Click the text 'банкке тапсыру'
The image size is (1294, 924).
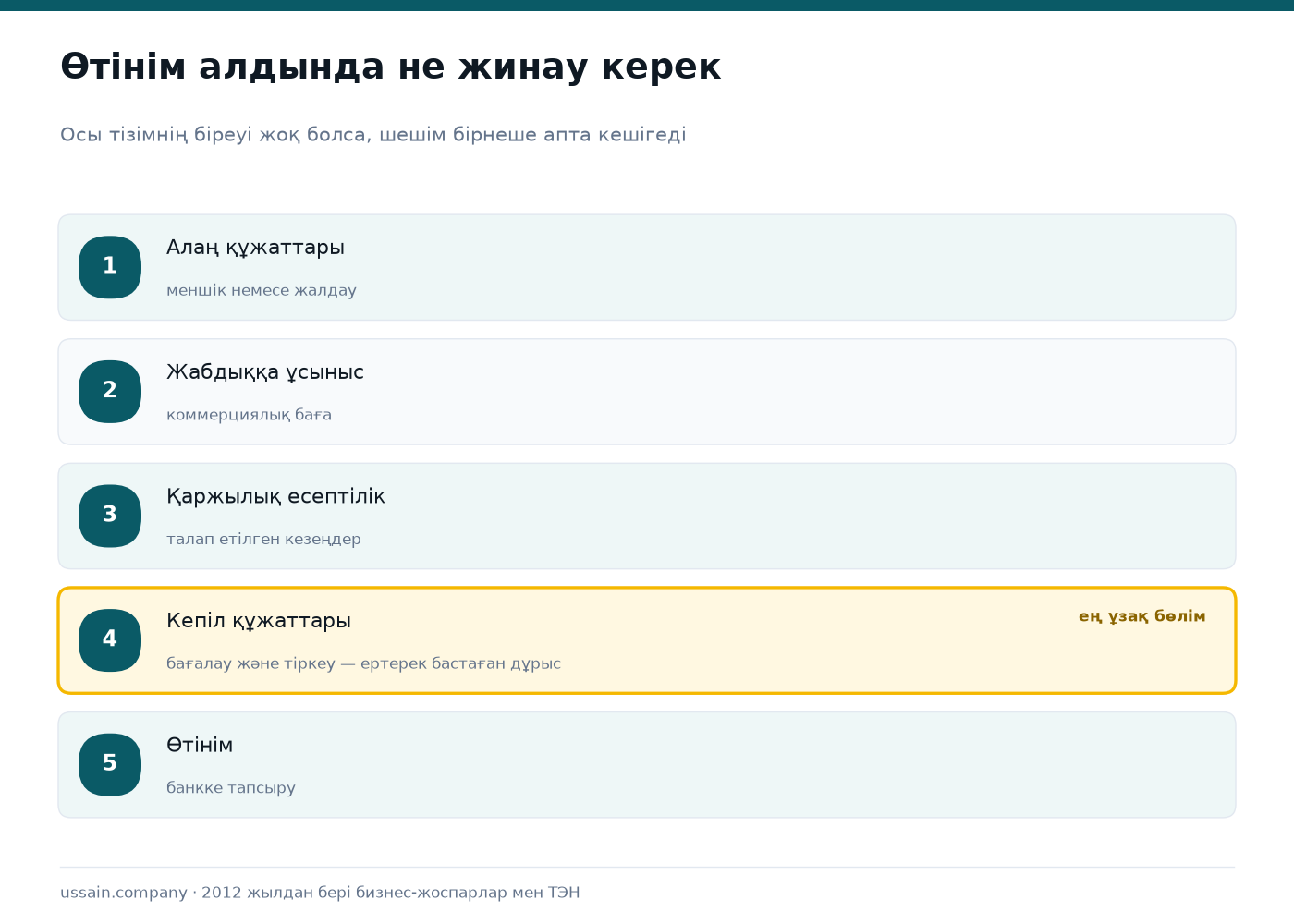click(231, 788)
